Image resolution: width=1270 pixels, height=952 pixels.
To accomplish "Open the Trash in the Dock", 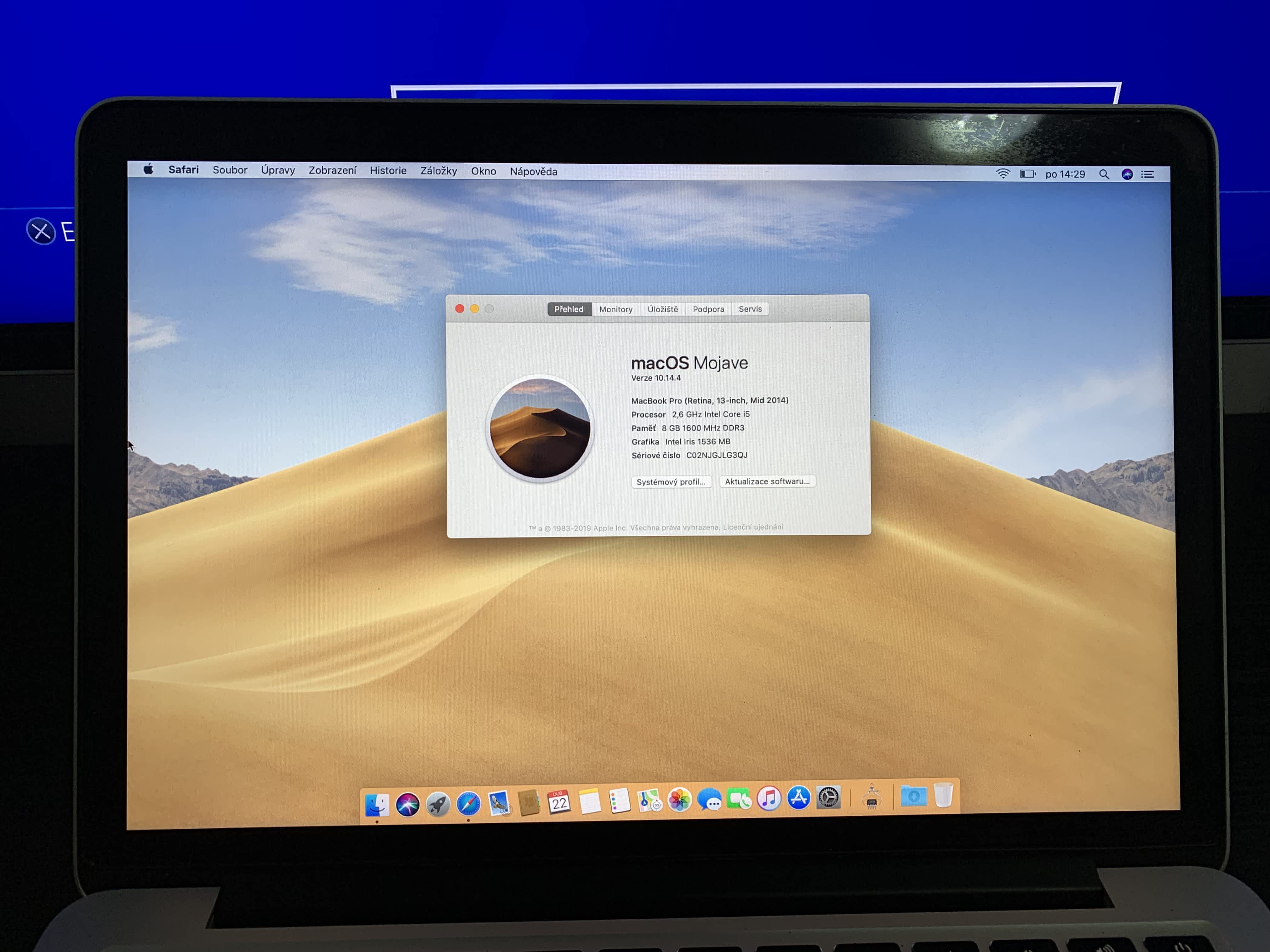I will click(943, 795).
